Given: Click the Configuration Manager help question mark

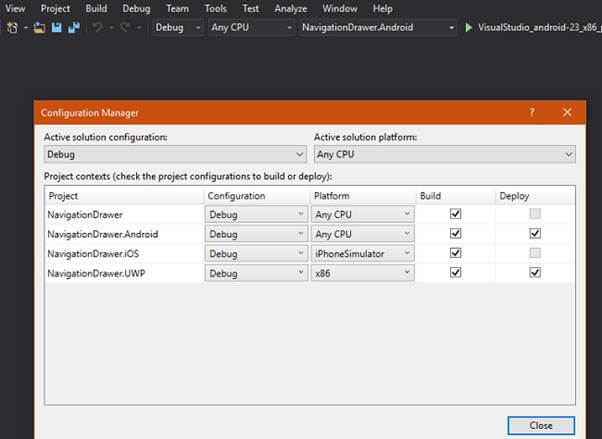Looking at the screenshot, I should 532,113.
